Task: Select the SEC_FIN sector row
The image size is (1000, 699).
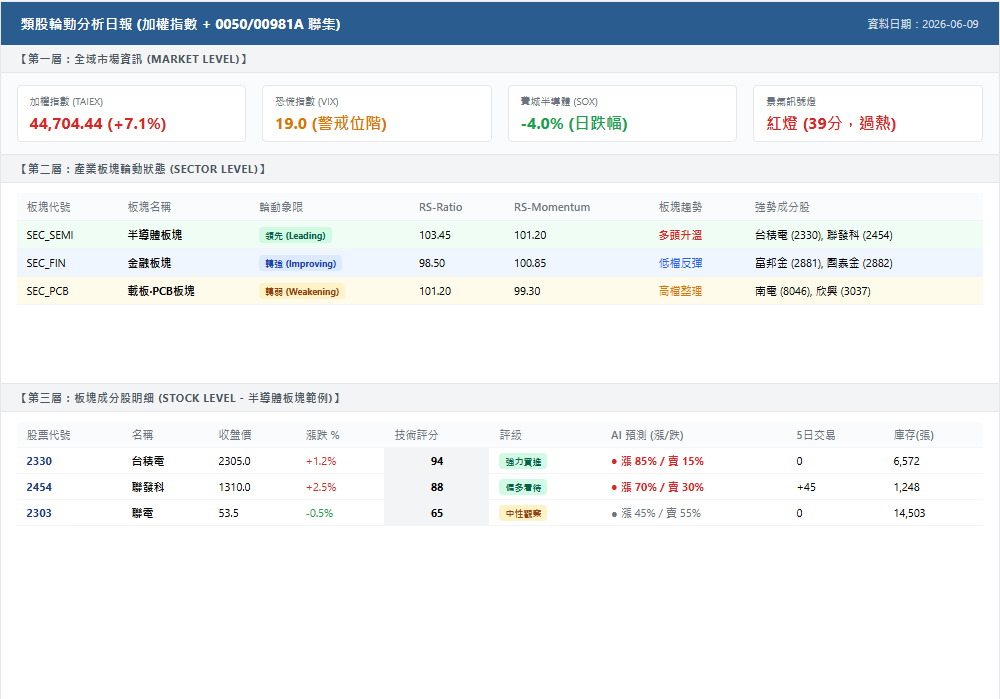Action: [x=500, y=263]
